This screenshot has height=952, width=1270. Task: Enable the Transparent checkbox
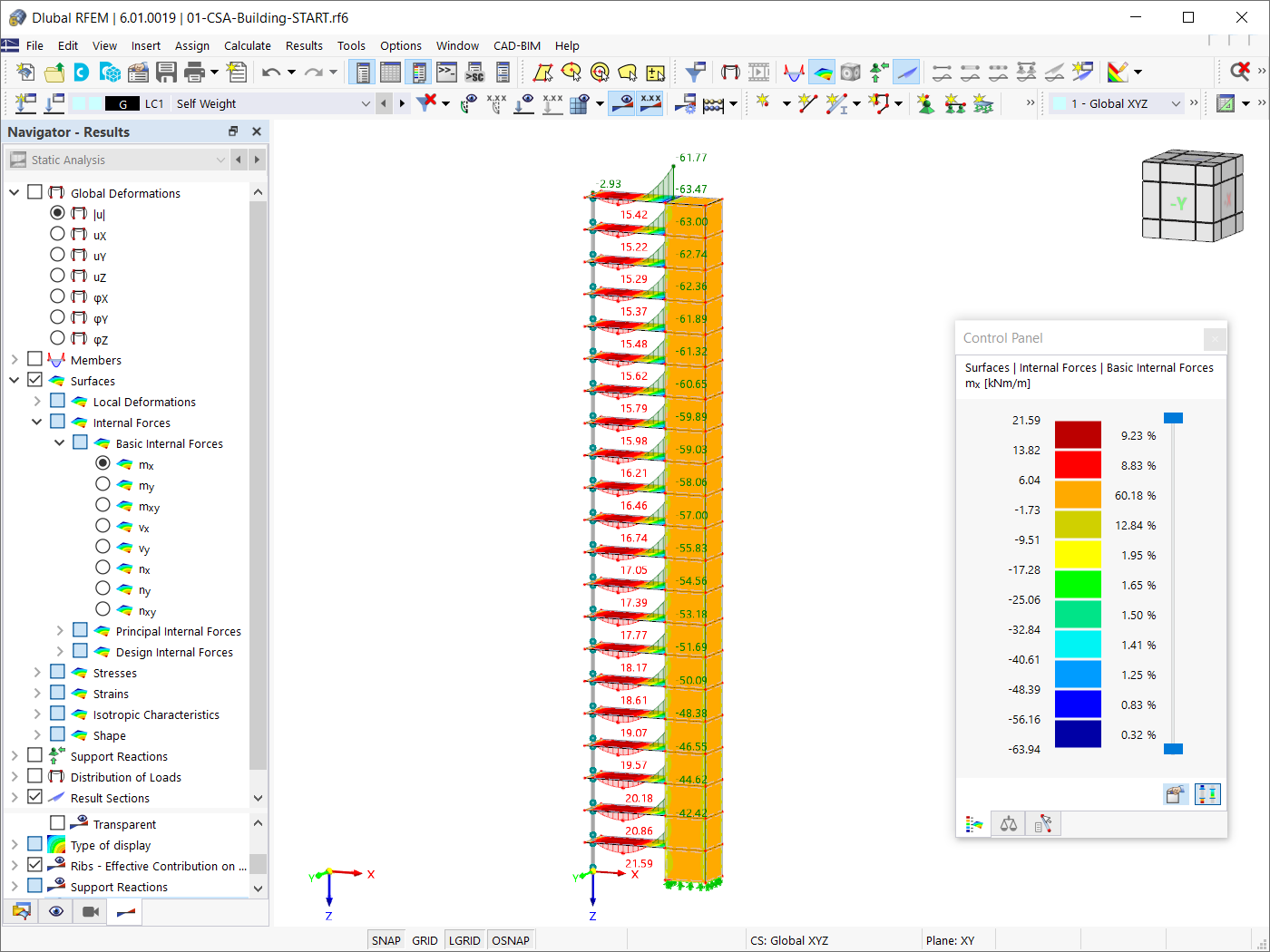pyautogui.click(x=57, y=823)
